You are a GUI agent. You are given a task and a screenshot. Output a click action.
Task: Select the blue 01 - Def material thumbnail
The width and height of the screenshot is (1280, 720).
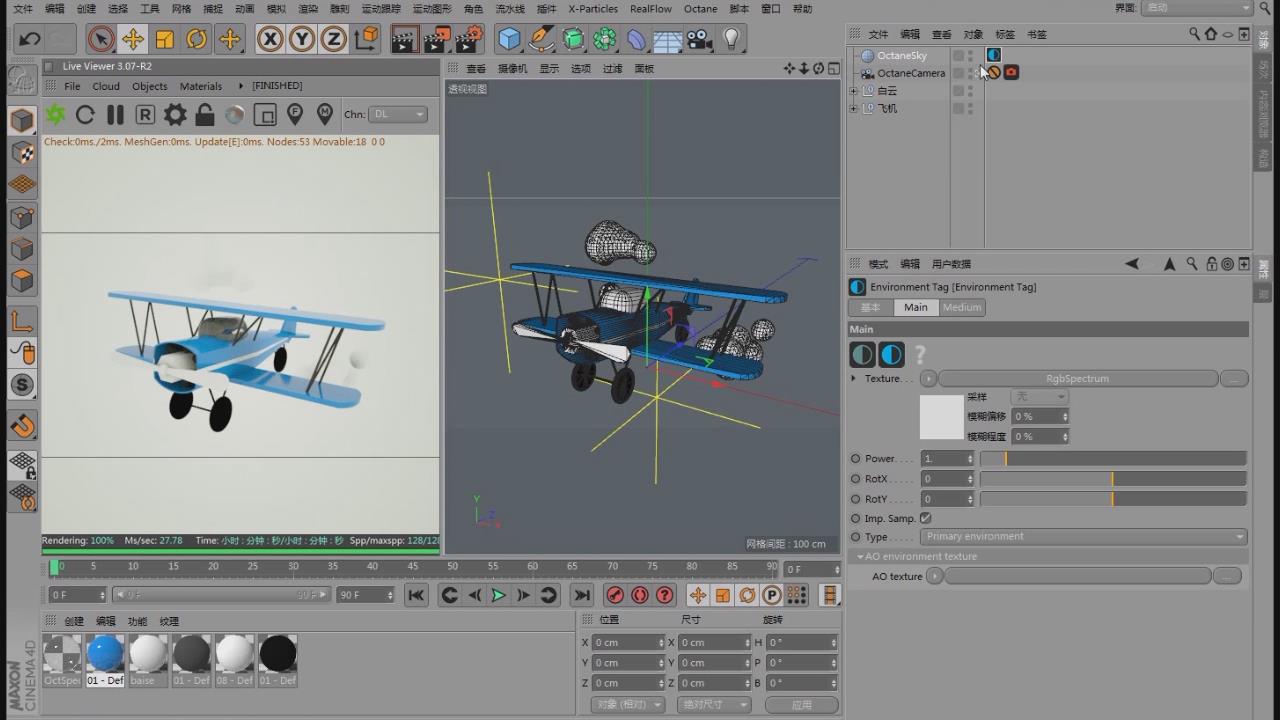point(105,654)
